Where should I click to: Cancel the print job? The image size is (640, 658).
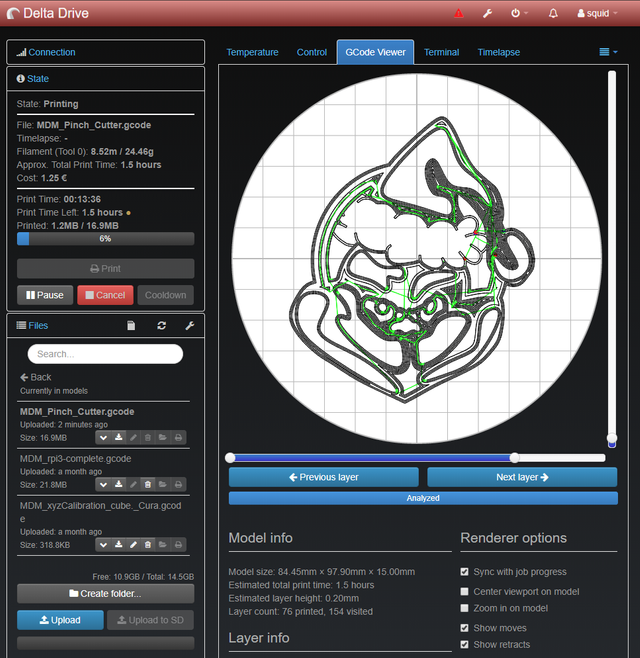(105, 295)
